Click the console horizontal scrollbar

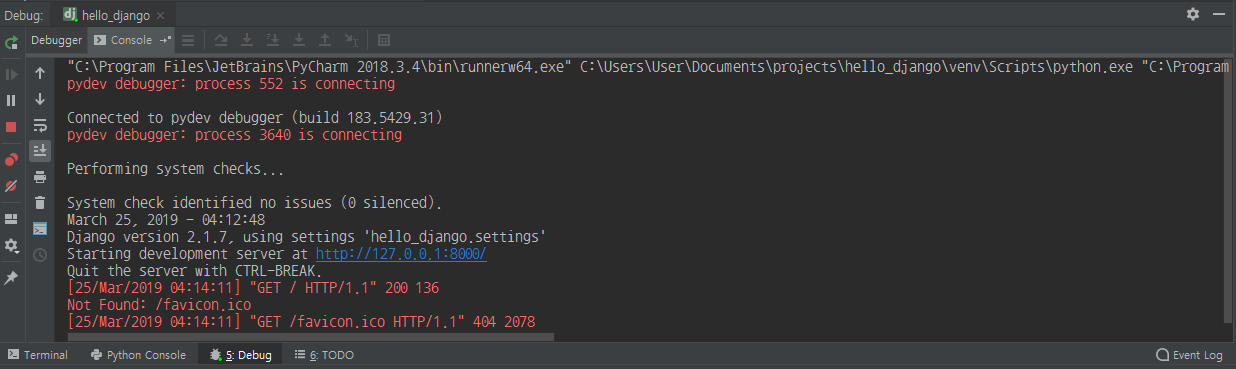[310, 337]
